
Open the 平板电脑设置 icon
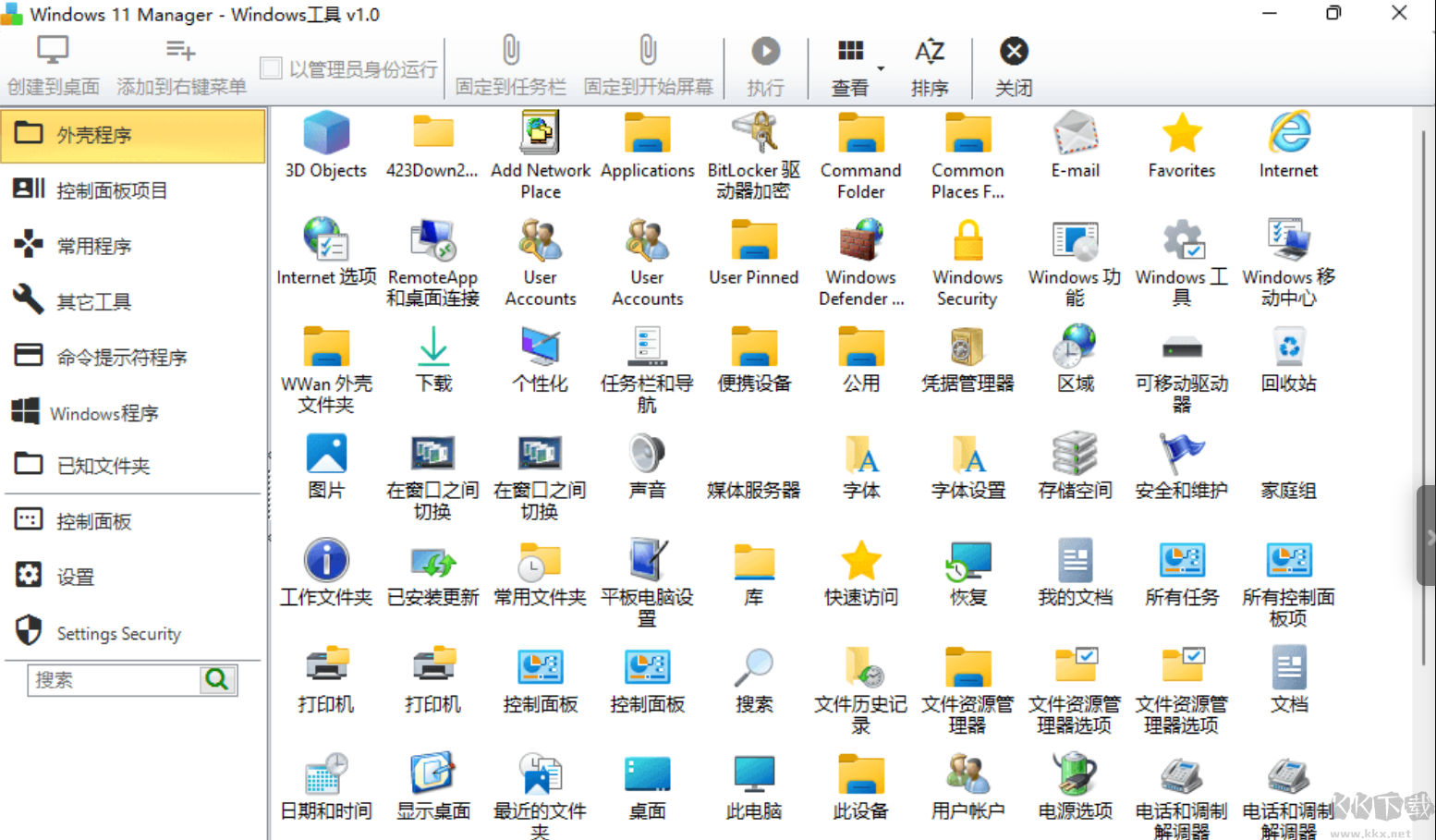[647, 560]
